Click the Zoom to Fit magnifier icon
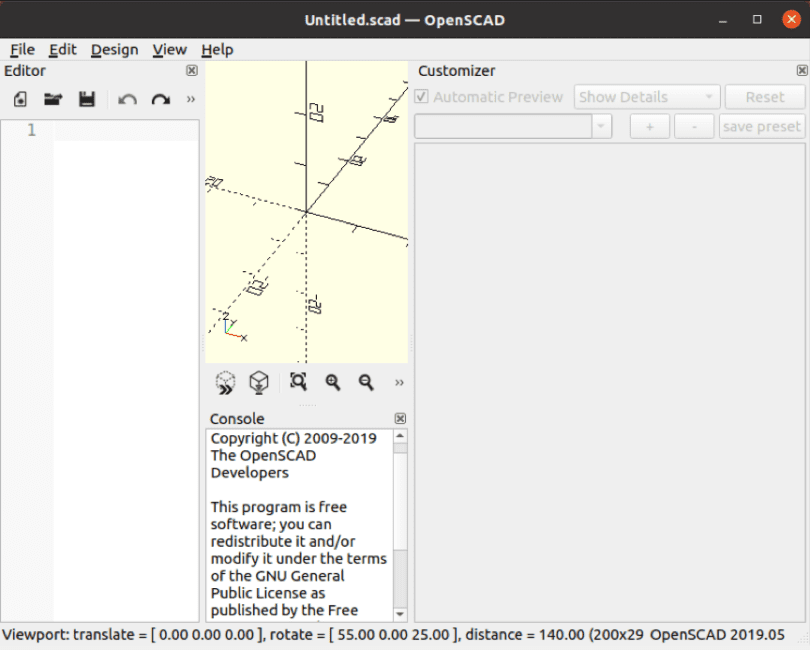The image size is (810, 650). (296, 382)
